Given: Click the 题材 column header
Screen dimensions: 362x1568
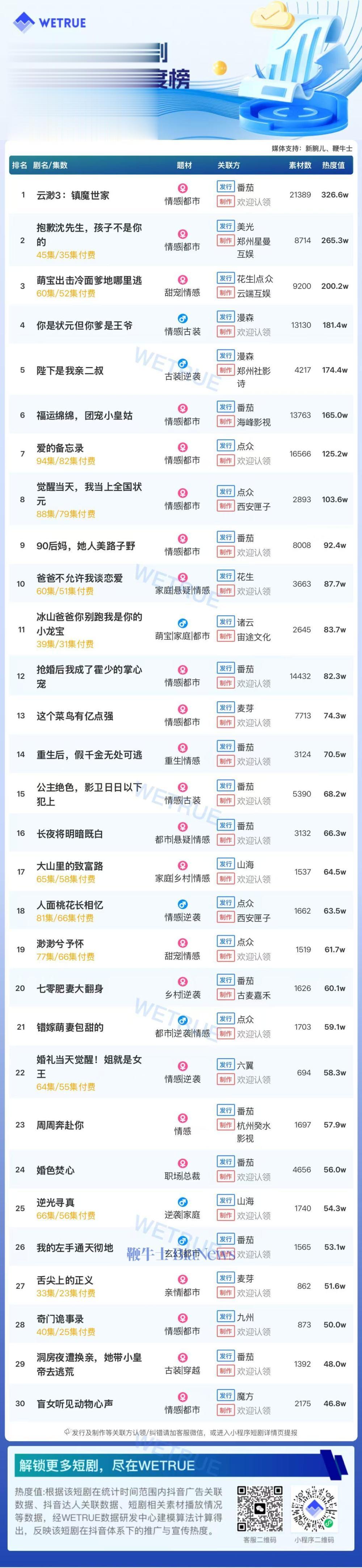Looking at the screenshot, I should (184, 165).
